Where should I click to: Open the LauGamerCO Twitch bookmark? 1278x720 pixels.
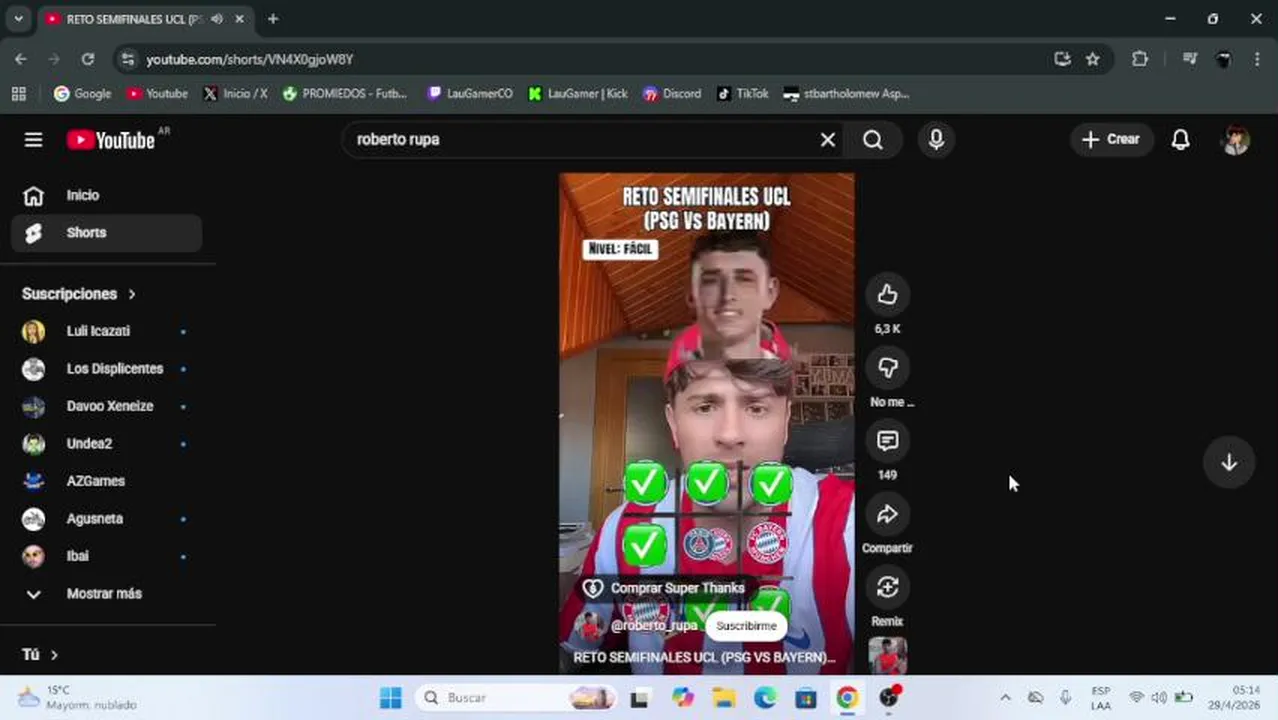point(470,94)
